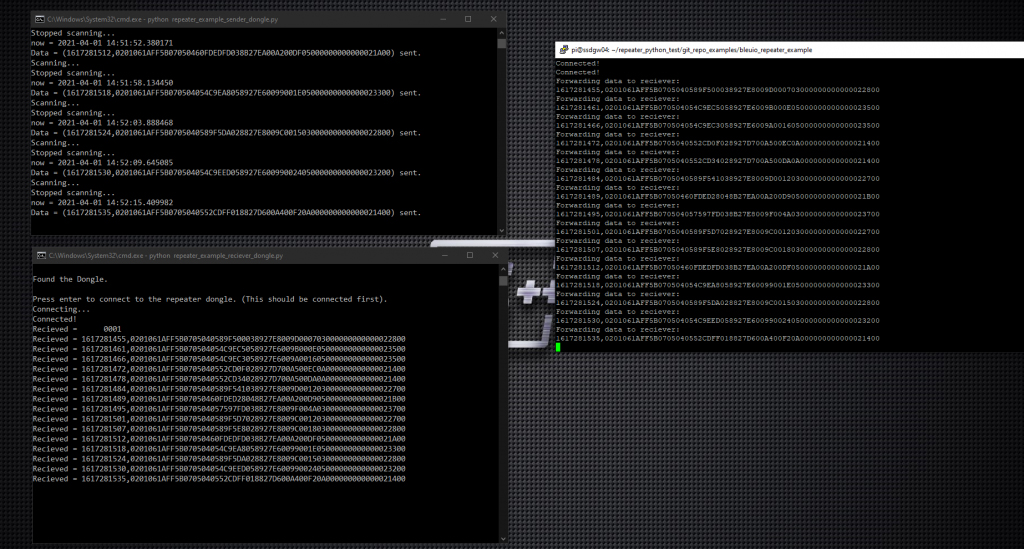This screenshot has height=549, width=1024.
Task: Click the receiver cmd window's system icon
Action: click(39, 256)
